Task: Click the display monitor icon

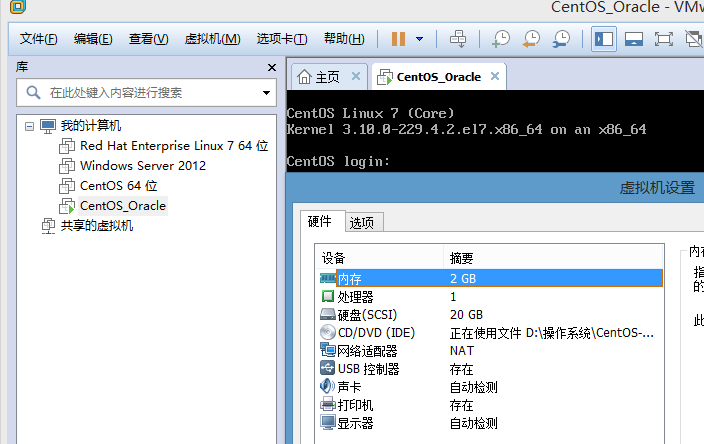Action: (x=328, y=422)
